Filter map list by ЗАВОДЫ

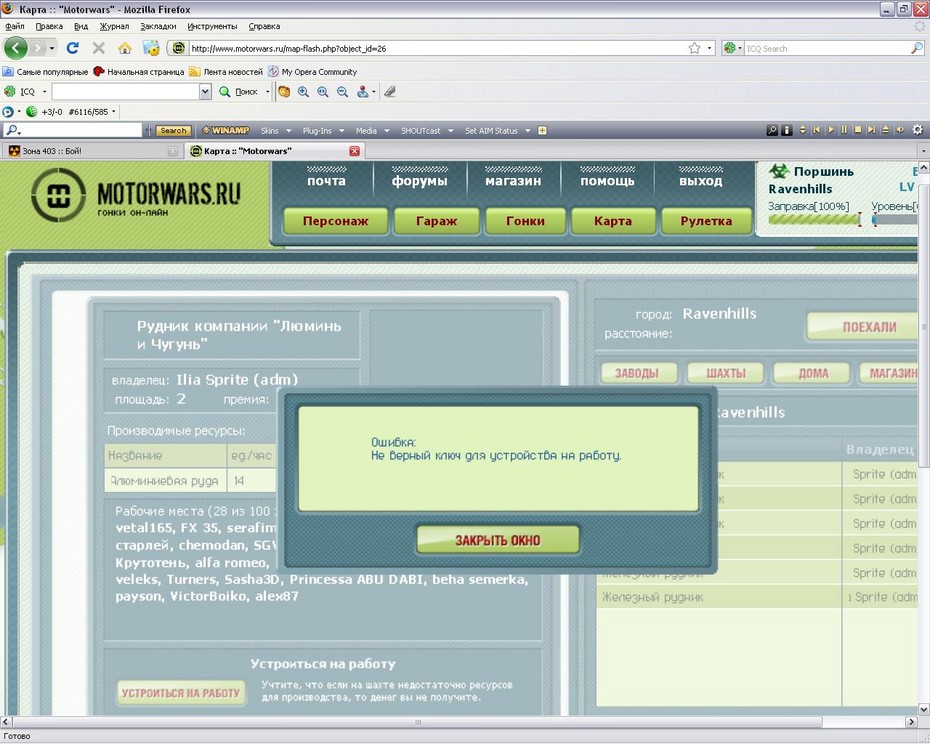click(x=637, y=373)
